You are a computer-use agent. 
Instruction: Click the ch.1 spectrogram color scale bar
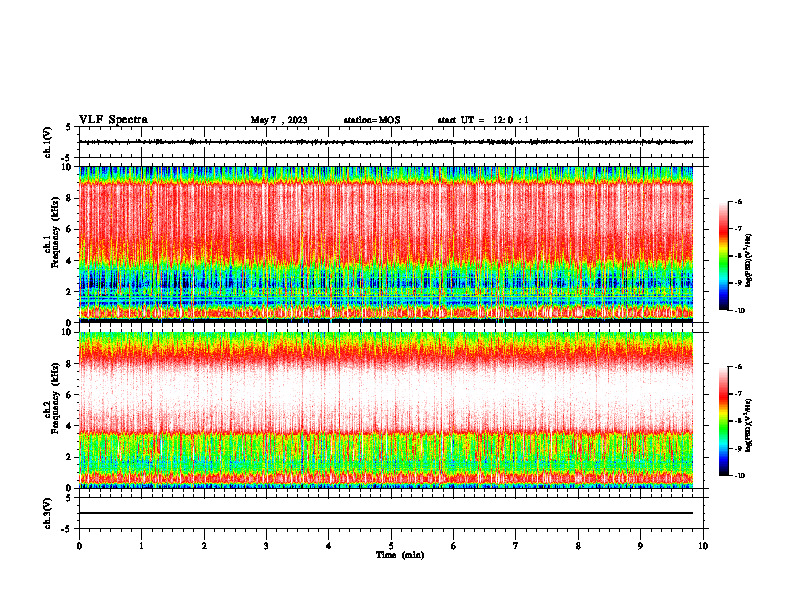point(723,256)
